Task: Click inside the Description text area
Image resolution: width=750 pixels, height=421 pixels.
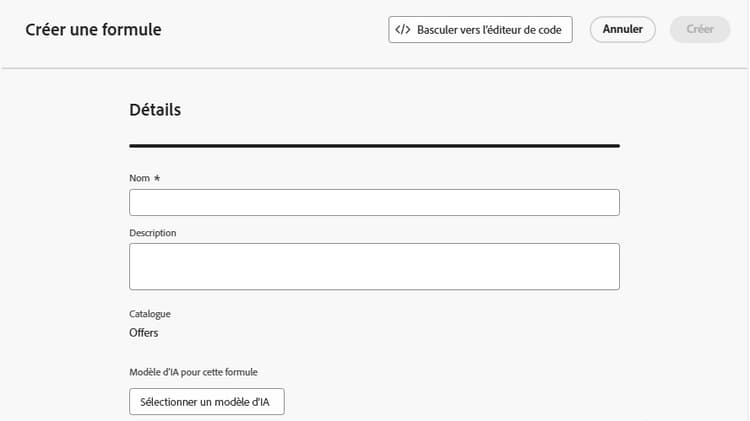Action: coord(374,266)
